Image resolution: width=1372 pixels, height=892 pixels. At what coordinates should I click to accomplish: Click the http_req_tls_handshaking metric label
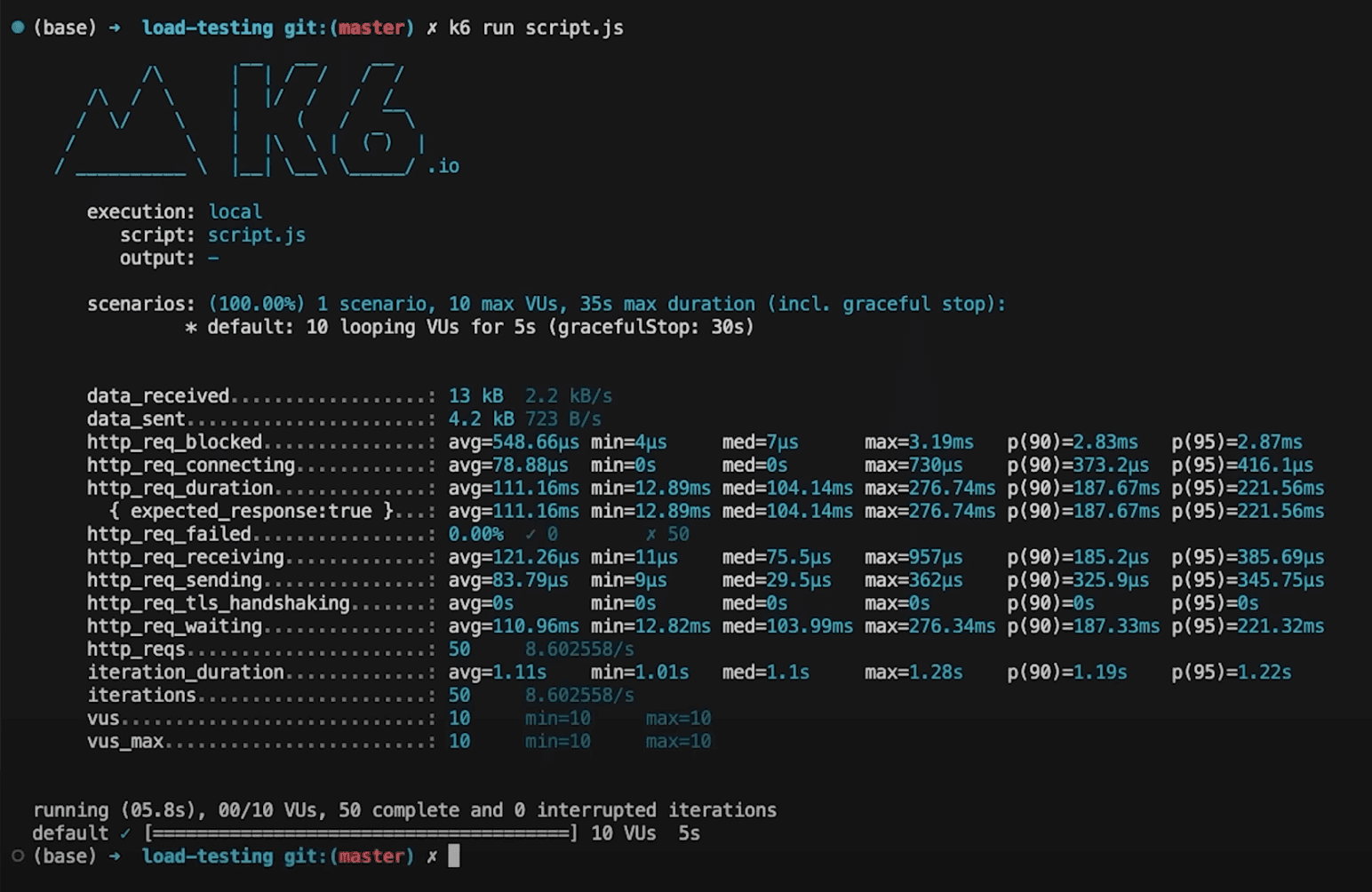point(219,603)
